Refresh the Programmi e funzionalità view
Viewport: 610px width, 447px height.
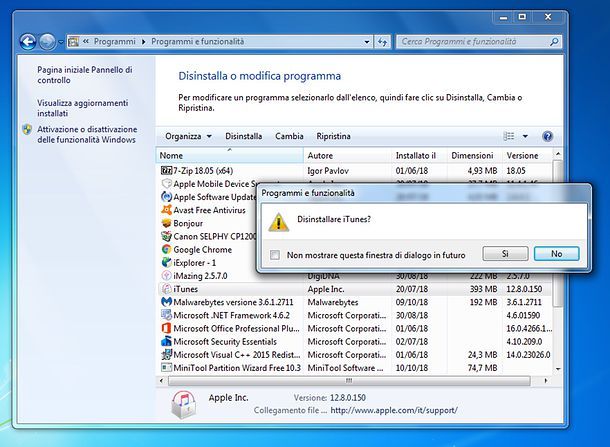383,42
